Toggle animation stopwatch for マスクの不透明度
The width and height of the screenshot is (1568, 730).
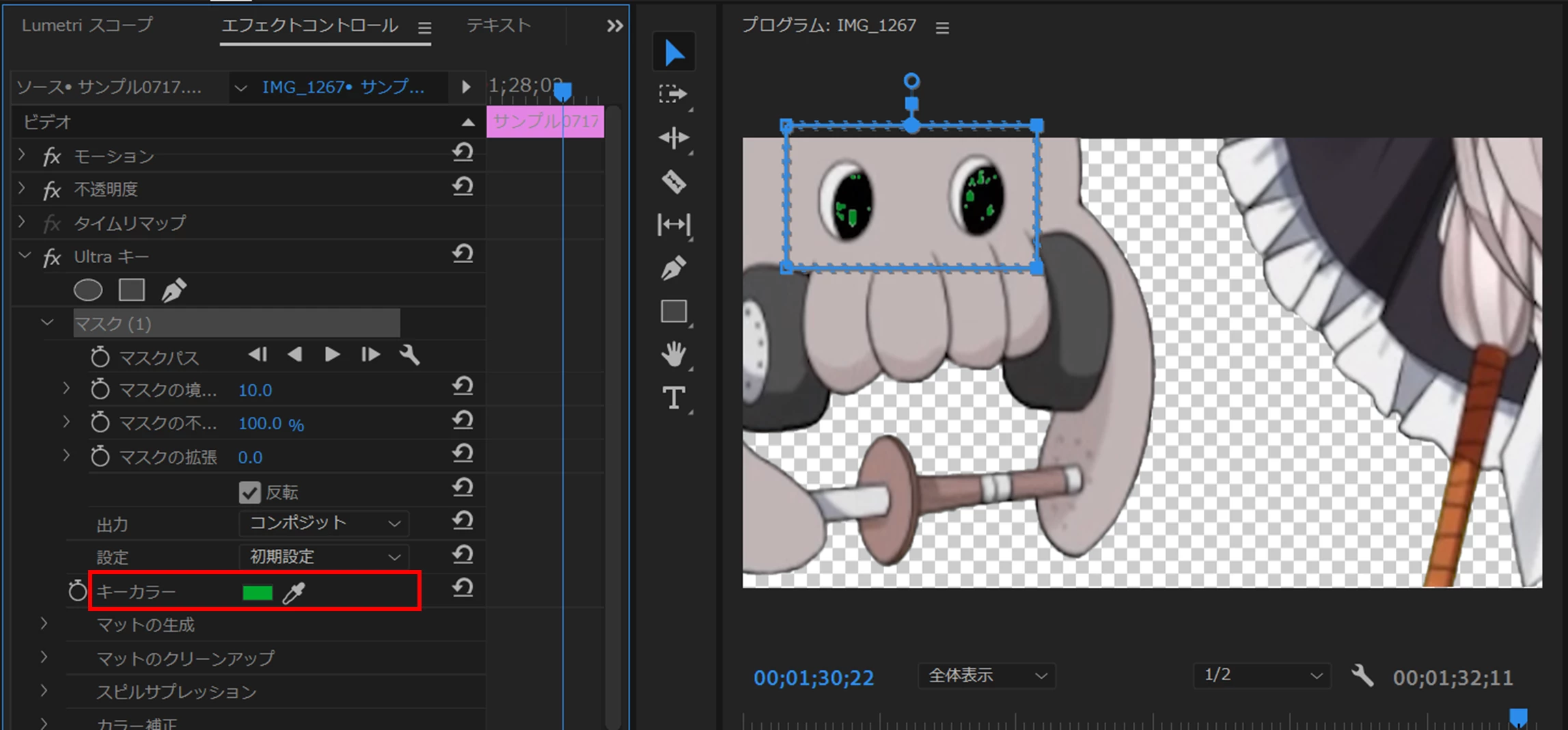coord(100,423)
